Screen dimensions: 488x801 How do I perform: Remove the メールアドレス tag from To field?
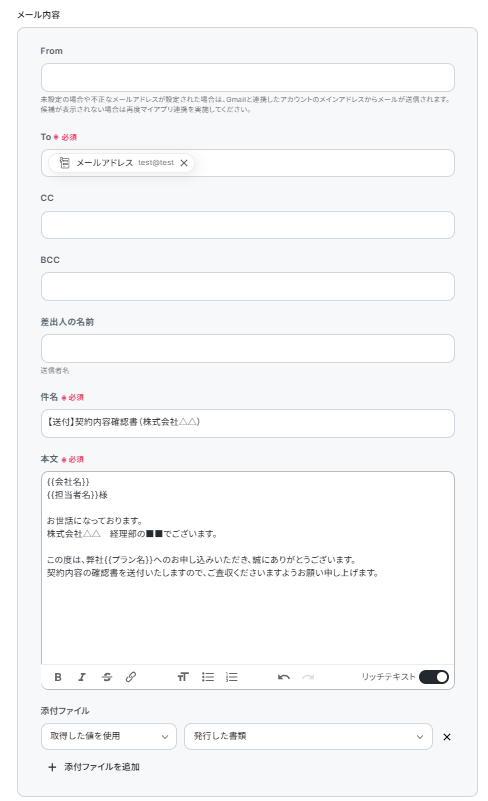coord(184,163)
